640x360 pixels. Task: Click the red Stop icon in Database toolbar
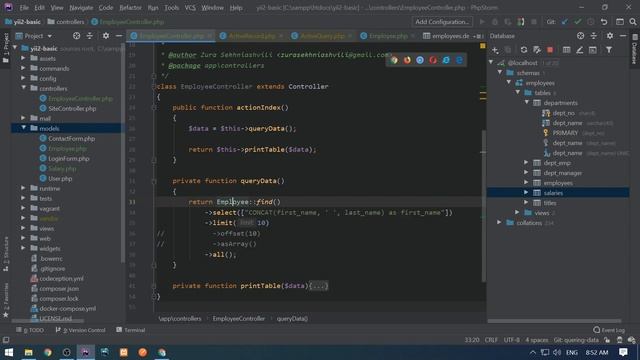550,50
